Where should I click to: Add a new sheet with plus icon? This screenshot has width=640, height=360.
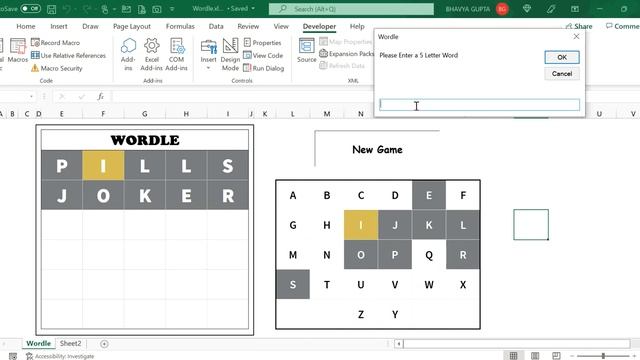click(104, 344)
